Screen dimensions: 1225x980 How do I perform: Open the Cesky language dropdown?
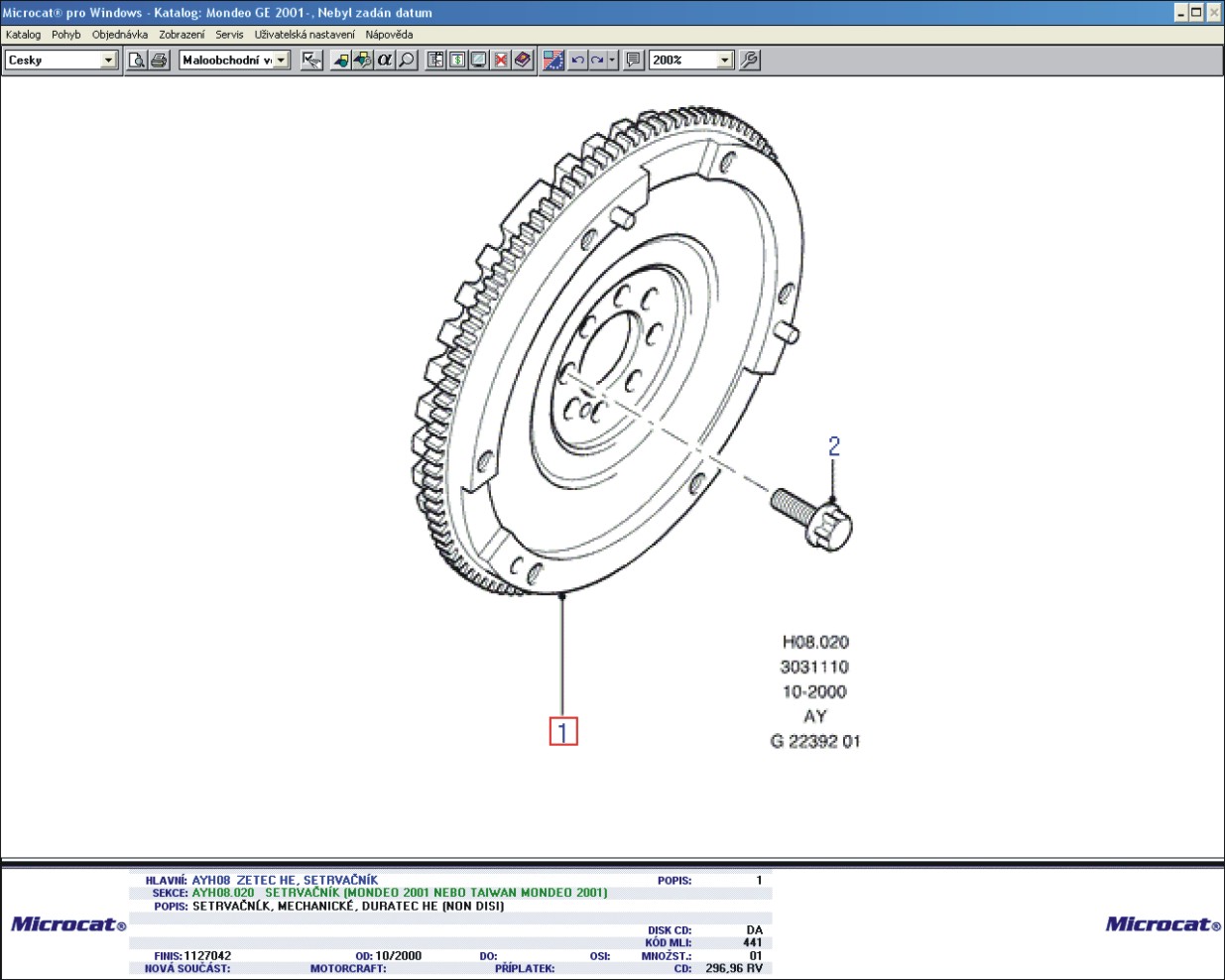pyautogui.click(x=109, y=61)
